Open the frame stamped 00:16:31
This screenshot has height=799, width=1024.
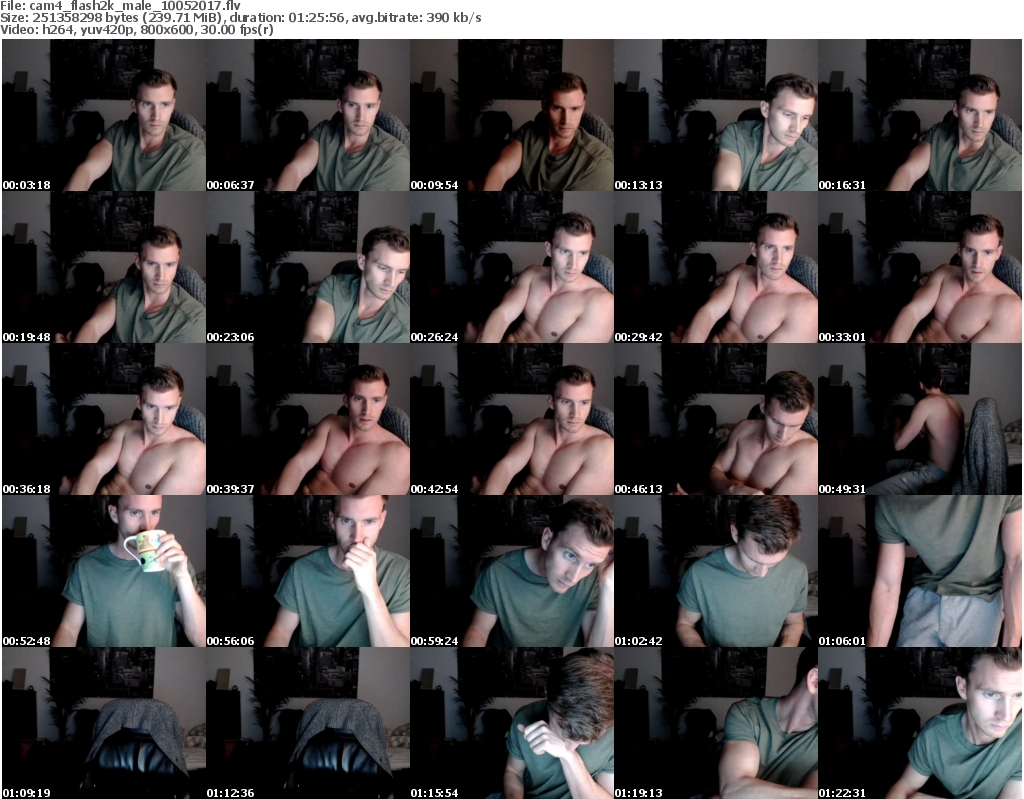pyautogui.click(x=920, y=115)
